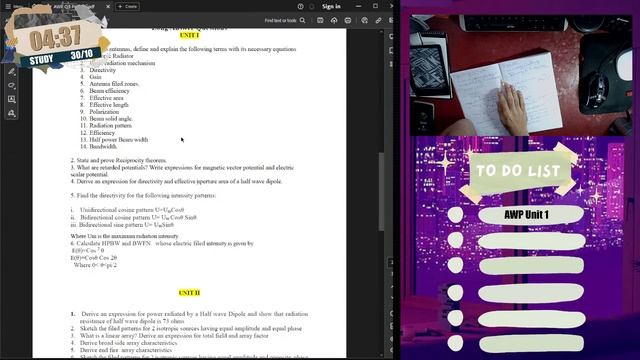
Task: Open the Help question-mark icon
Action: [300, 7]
